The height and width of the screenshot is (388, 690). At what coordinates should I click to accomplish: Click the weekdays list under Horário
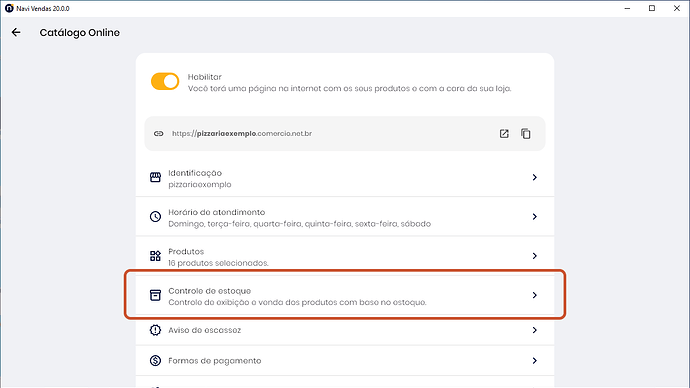[x=300, y=224]
